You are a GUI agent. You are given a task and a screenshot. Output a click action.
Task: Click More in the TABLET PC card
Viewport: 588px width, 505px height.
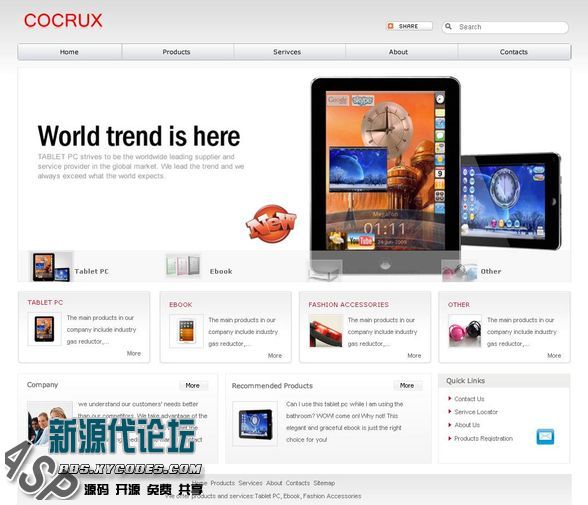point(134,353)
